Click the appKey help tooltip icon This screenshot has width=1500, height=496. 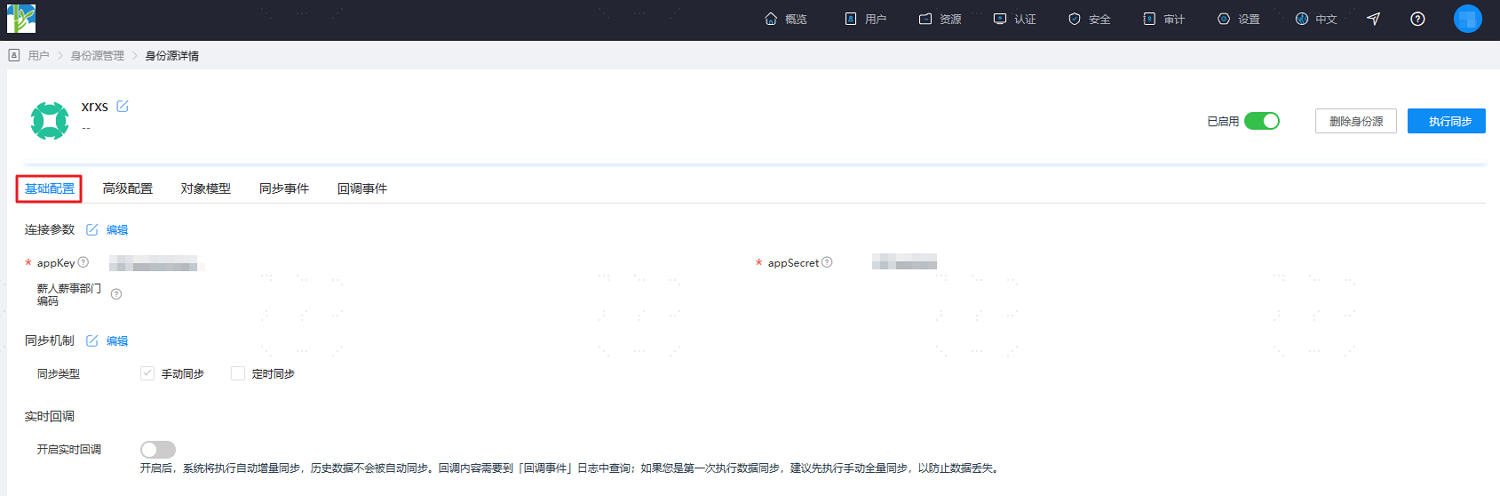click(83, 263)
